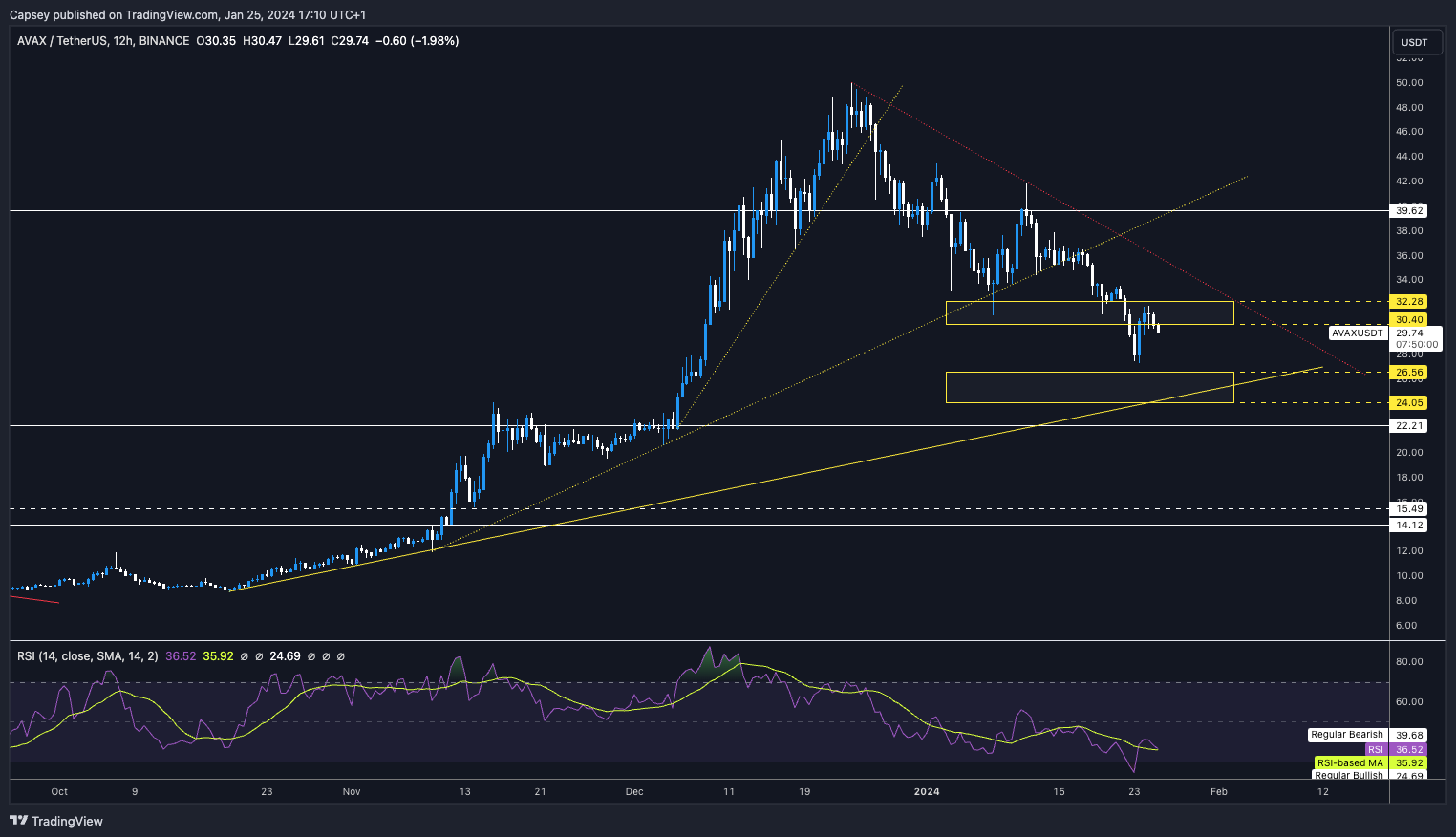Click the RSI indicator legend title
Image resolution: width=1456 pixels, height=837 pixels.
coord(88,656)
